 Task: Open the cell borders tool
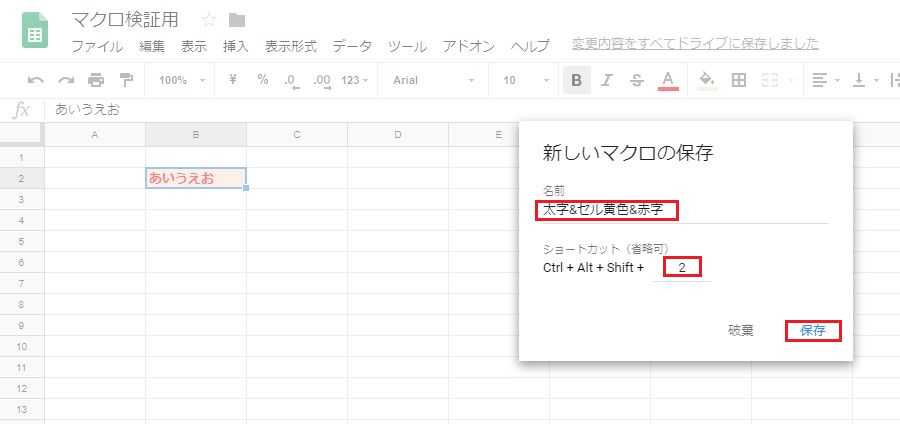pyautogui.click(x=739, y=80)
